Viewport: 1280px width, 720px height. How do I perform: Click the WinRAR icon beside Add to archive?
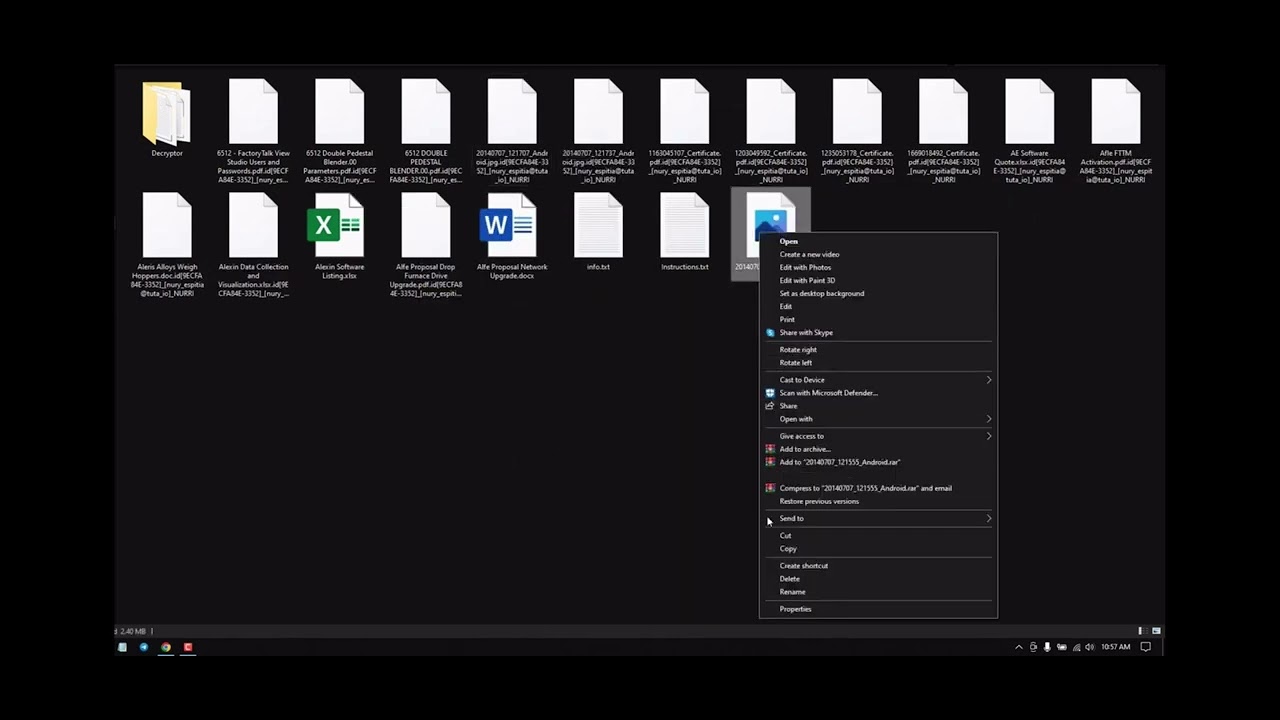pos(770,448)
